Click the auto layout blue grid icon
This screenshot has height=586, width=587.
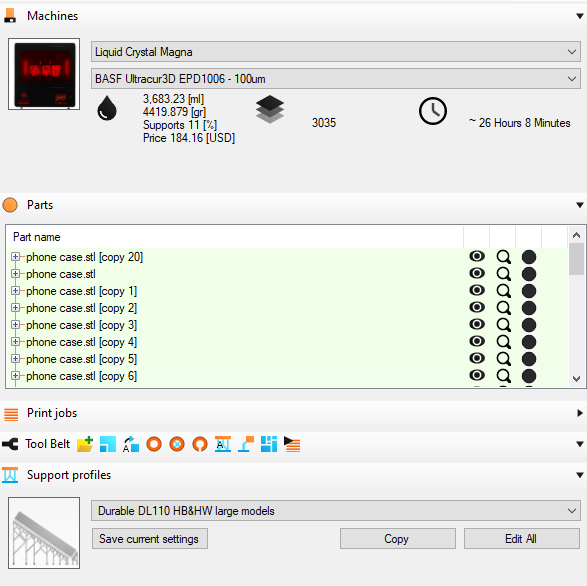(269, 444)
